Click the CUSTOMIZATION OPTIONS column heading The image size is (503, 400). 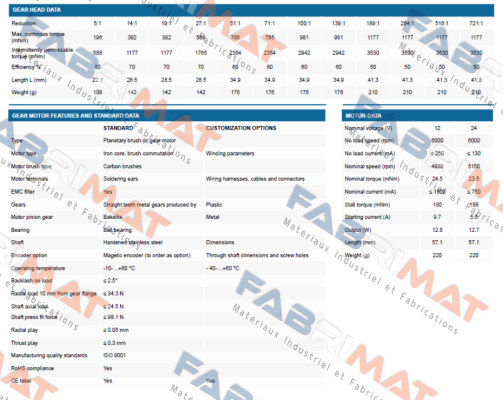pyautogui.click(x=241, y=128)
